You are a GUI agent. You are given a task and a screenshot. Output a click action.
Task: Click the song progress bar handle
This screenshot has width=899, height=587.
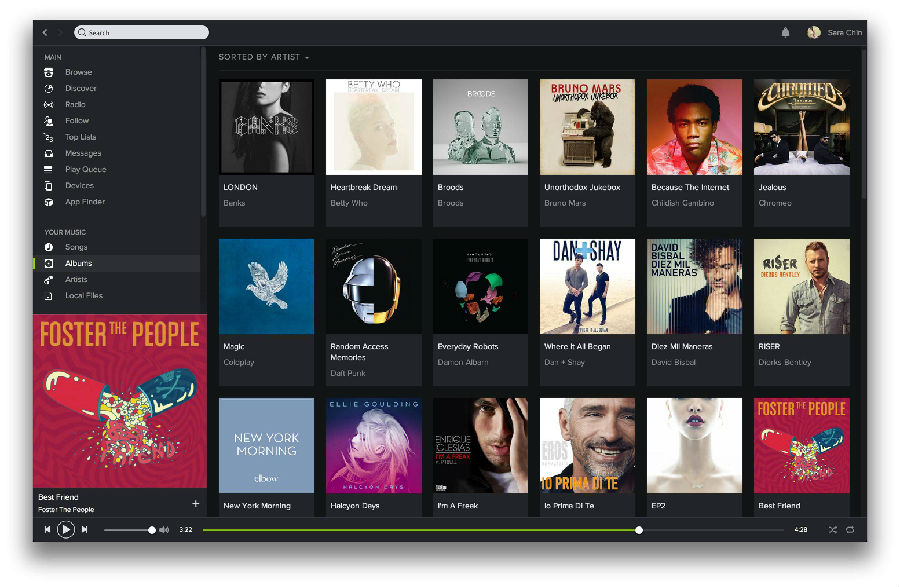pos(639,529)
